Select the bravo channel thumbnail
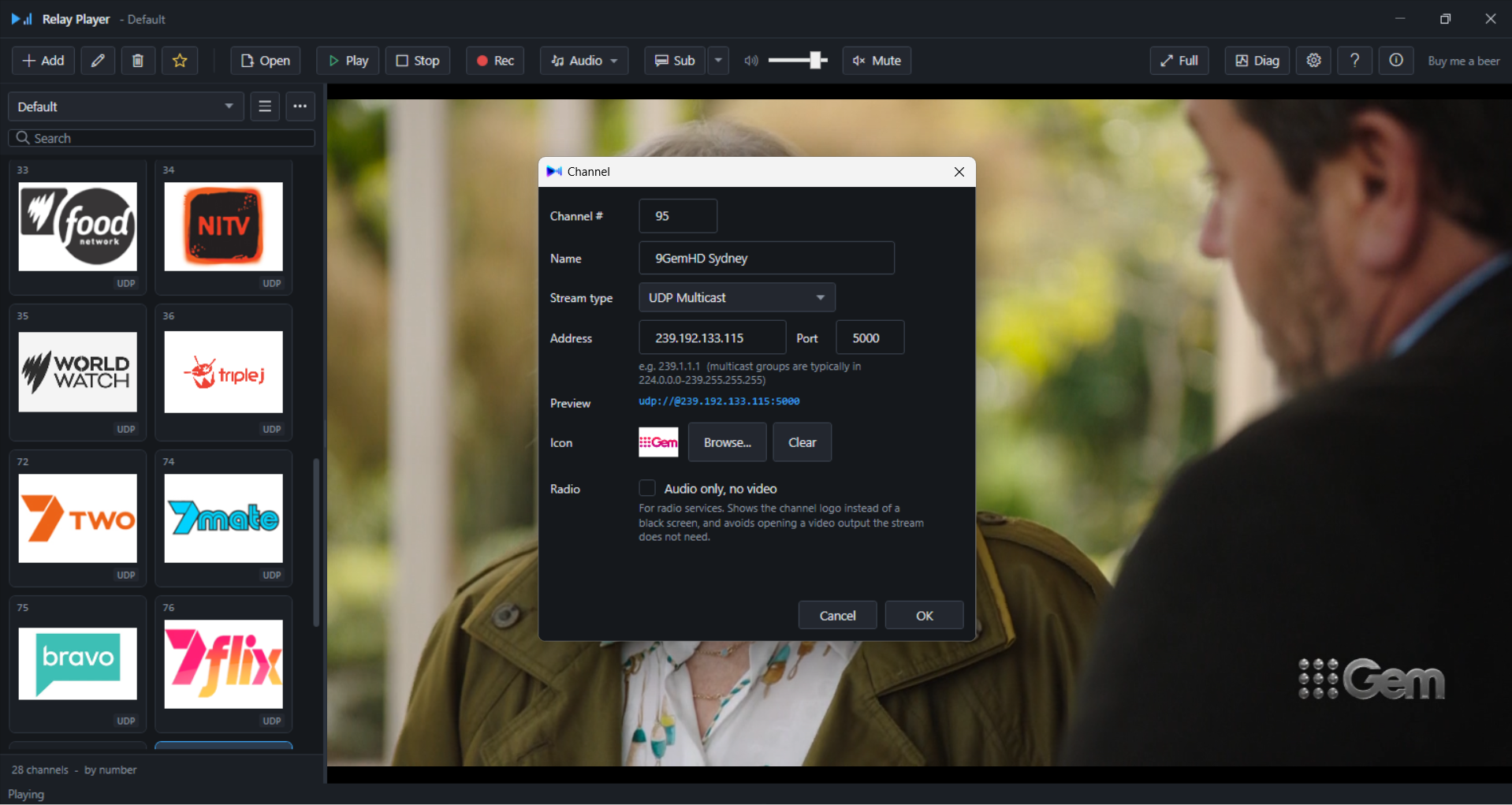1512x805 pixels. 78,664
